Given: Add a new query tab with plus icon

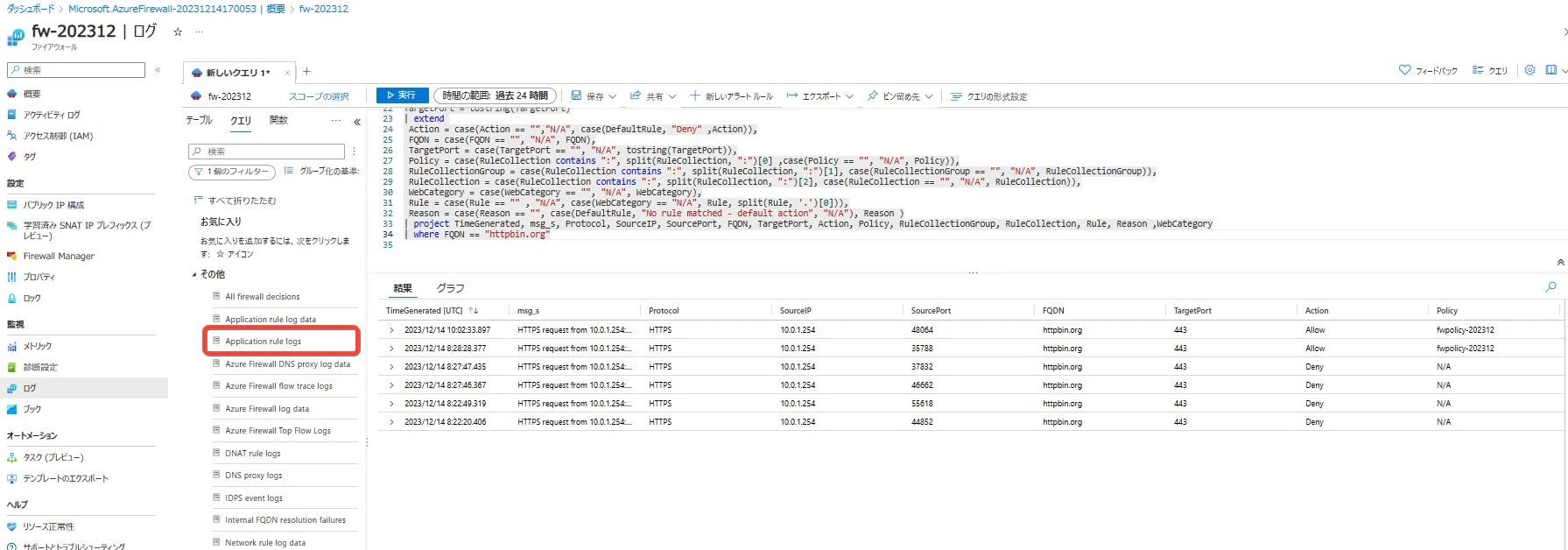Looking at the screenshot, I should coord(306,72).
